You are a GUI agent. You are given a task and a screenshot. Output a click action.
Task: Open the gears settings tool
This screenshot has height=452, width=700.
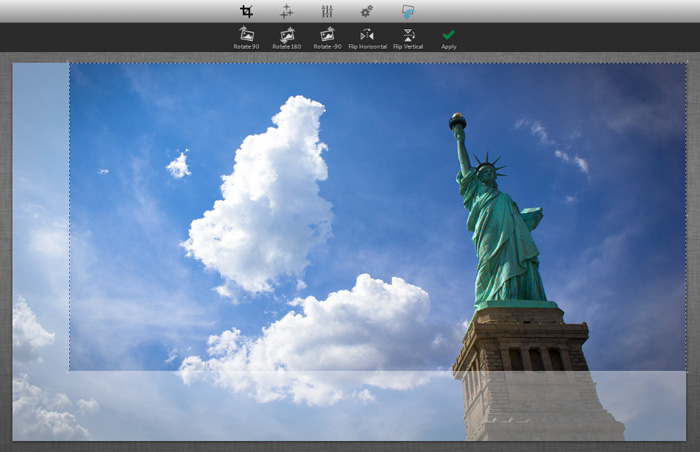367,11
